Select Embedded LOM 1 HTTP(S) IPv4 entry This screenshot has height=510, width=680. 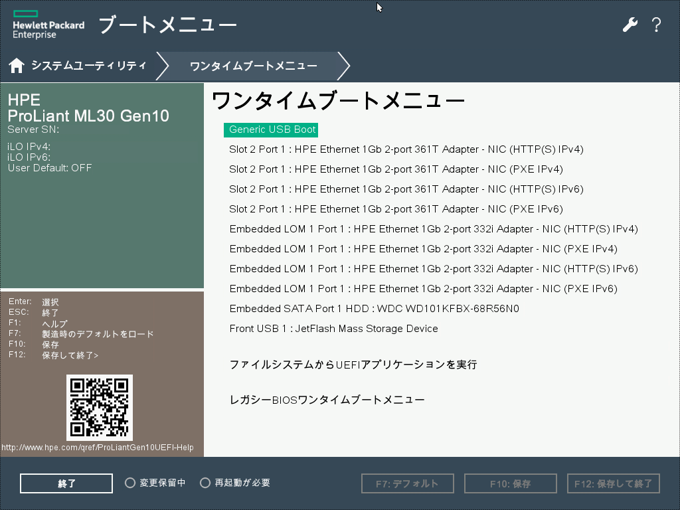tap(434, 229)
